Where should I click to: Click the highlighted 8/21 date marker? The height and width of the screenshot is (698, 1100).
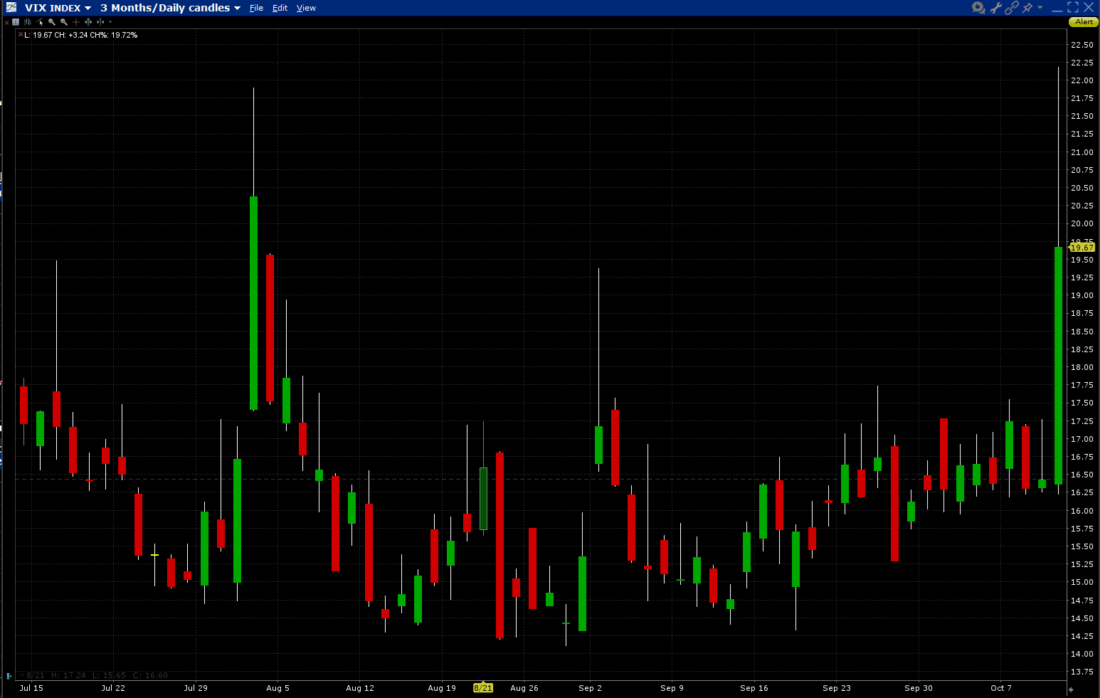(483, 688)
